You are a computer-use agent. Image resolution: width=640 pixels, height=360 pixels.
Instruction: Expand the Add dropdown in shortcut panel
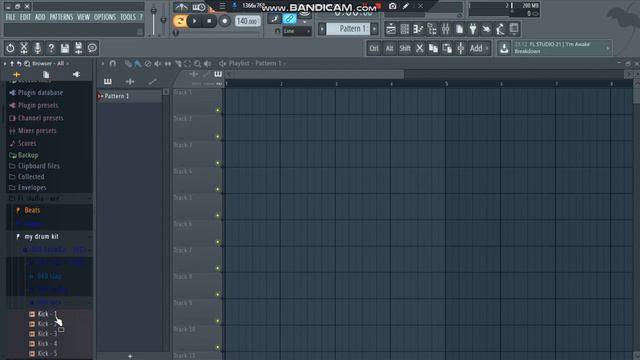pyautogui.click(x=479, y=49)
